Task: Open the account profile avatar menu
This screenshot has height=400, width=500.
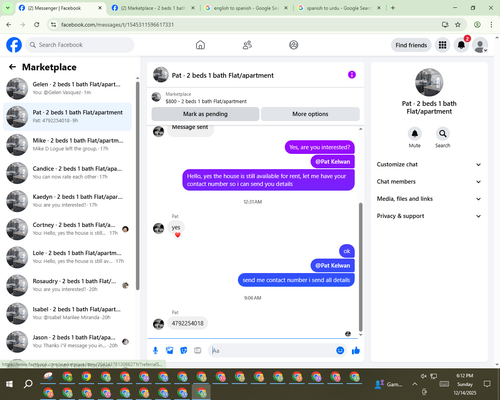Action: coord(480,45)
